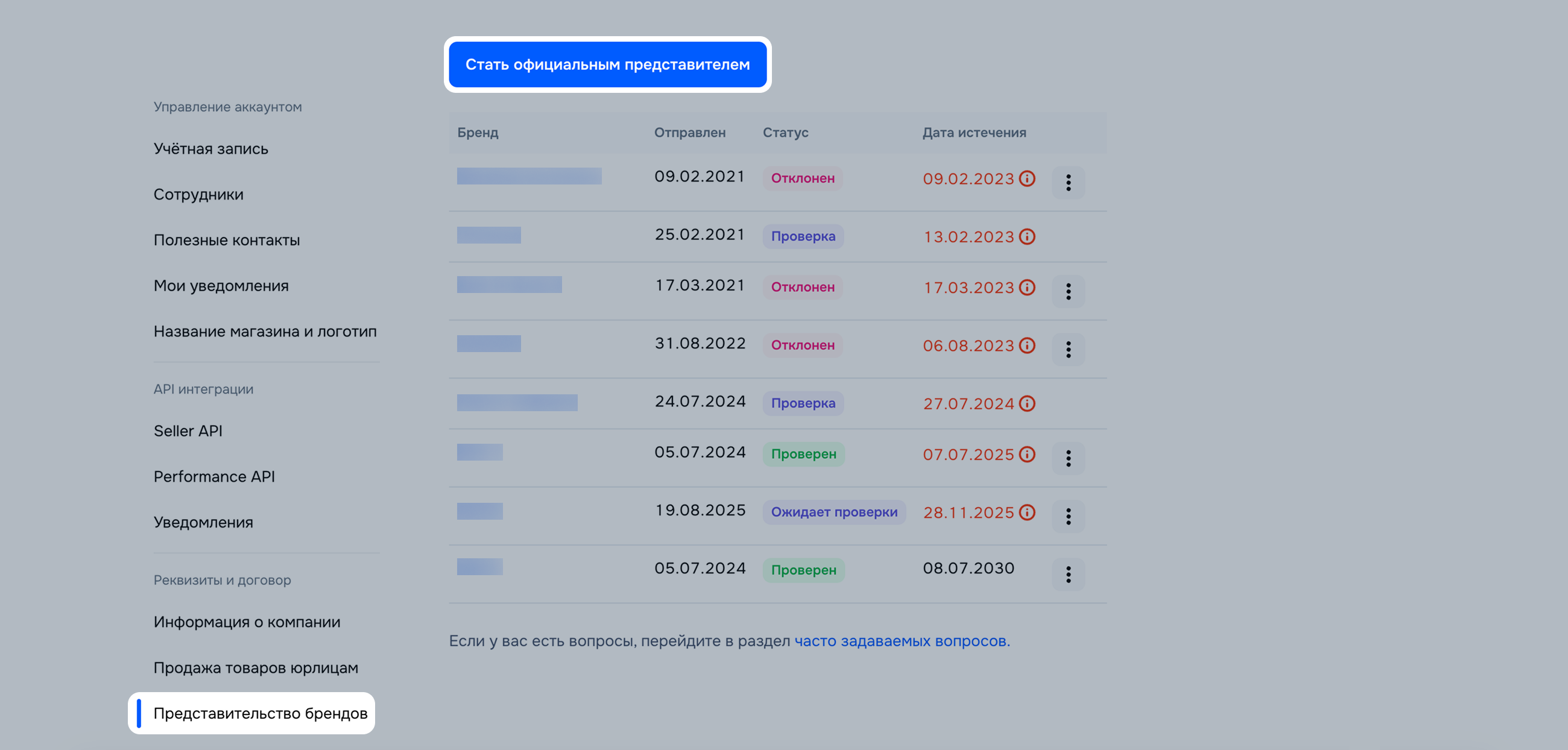The height and width of the screenshot is (750, 1568).
Task: Click info icon beside 13.02.2023 date
Action: (1027, 236)
